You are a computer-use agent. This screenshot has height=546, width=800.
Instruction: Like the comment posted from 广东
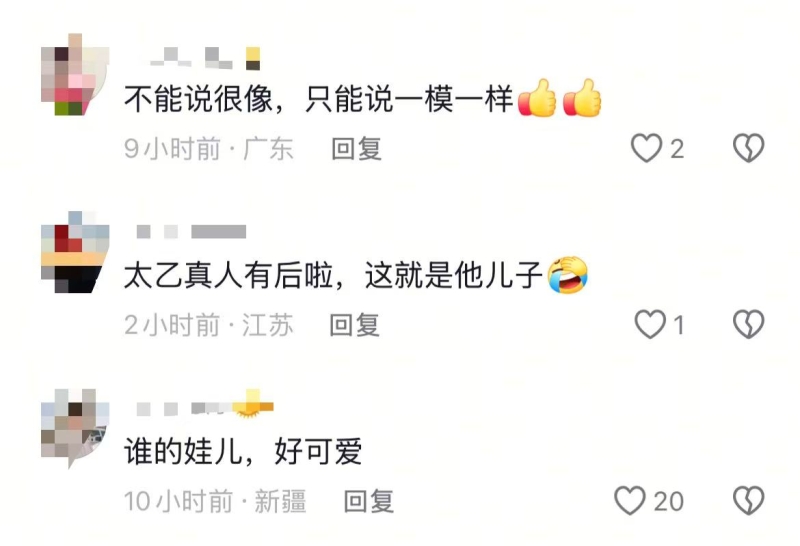pos(646,148)
